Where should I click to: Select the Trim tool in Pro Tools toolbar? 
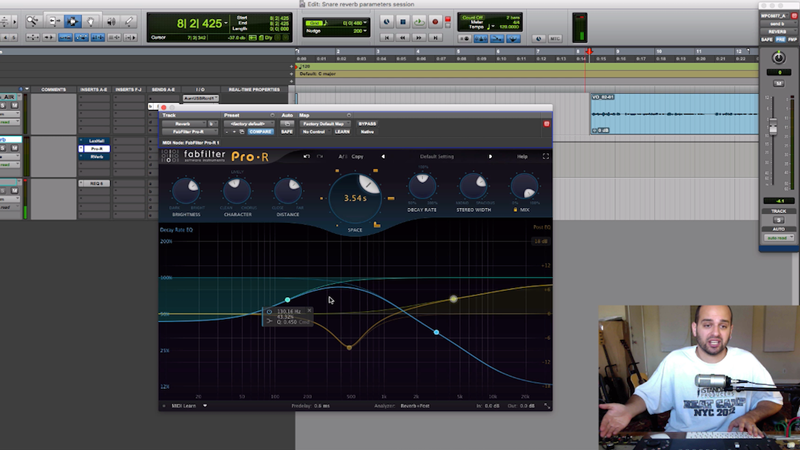point(54,21)
